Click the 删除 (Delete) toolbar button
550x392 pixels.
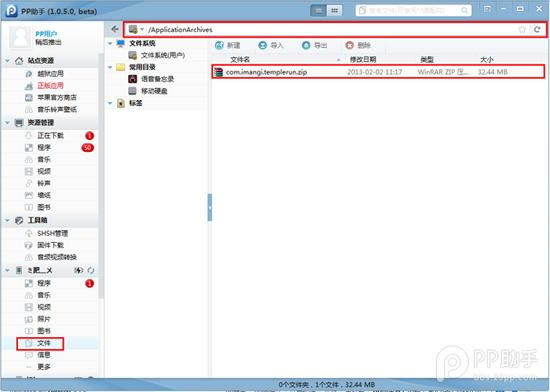[x=358, y=45]
